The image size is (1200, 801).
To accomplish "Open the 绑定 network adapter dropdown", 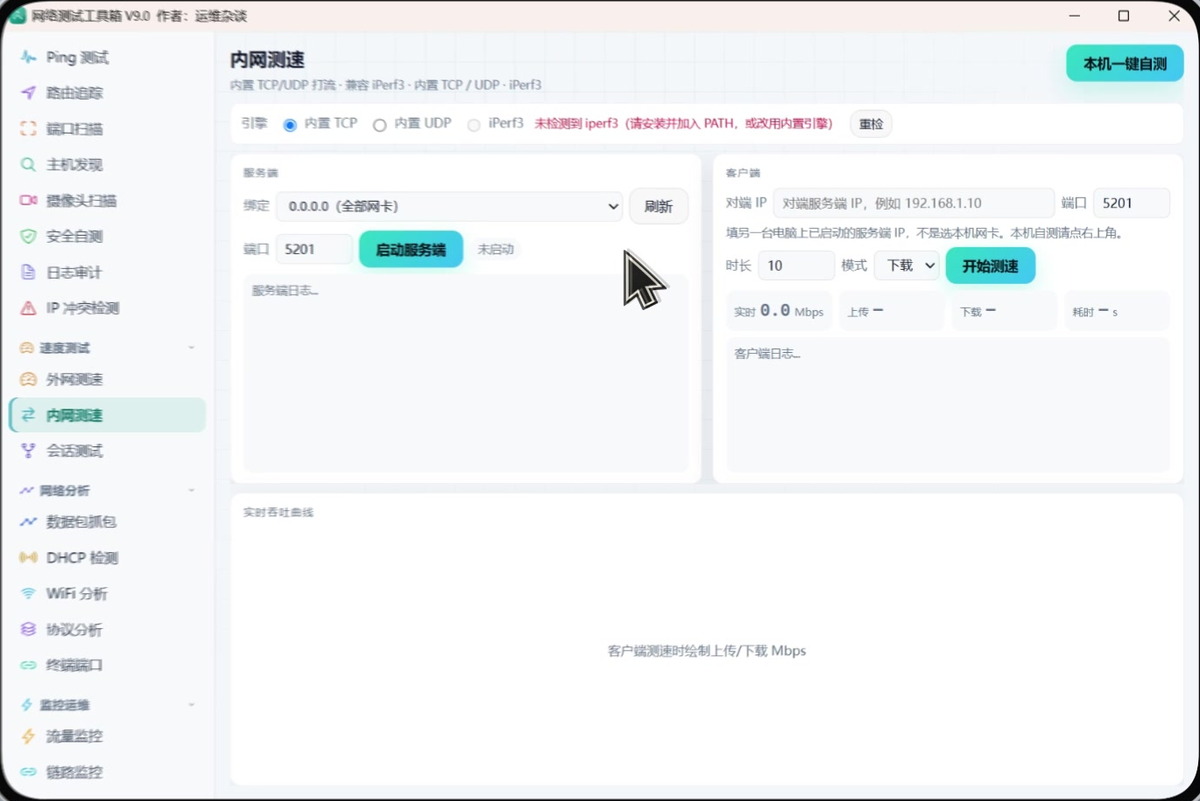I will tap(449, 207).
